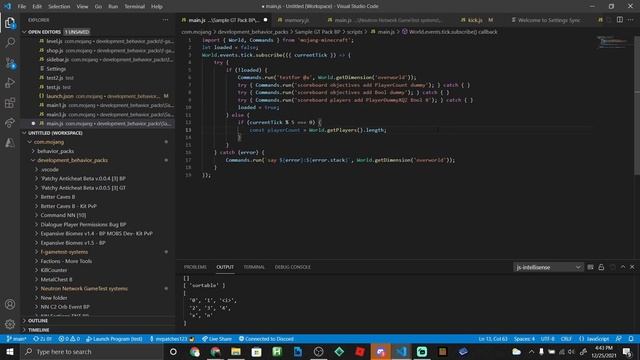Switch to the Output panel tab
The image size is (640, 360).
pyautogui.click(x=225, y=267)
